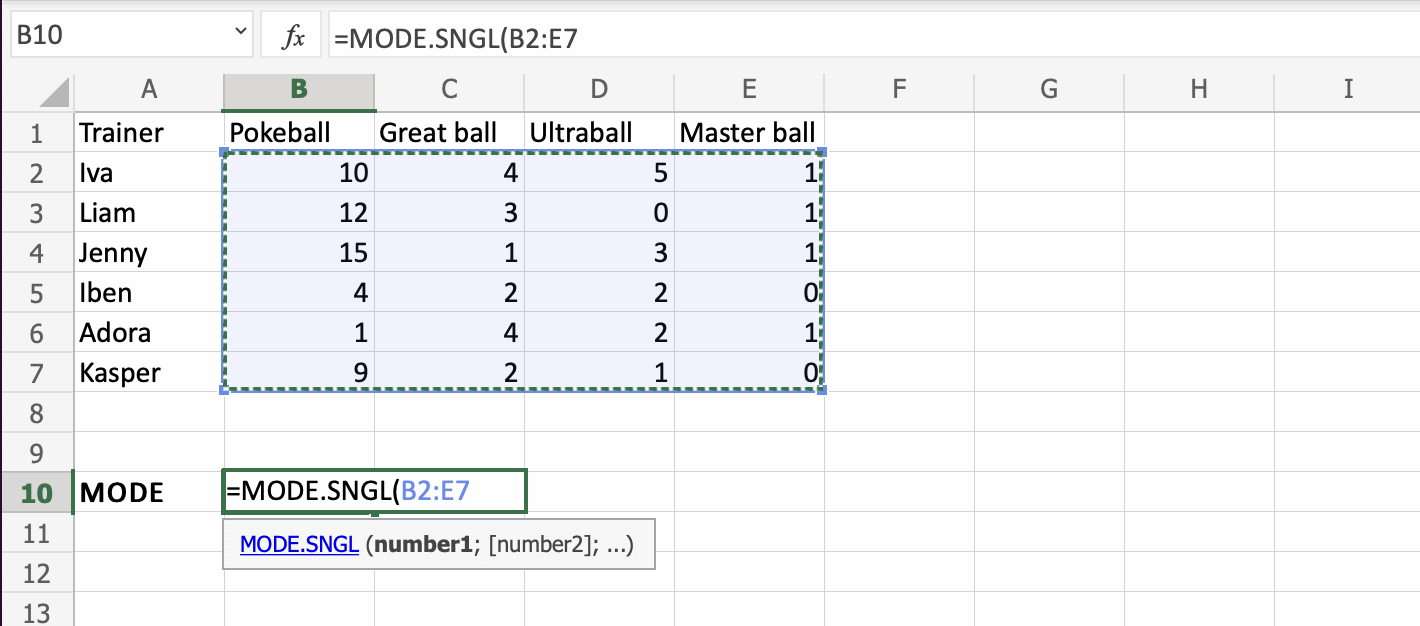Expand the Name Box dropdown arrow

240,34
